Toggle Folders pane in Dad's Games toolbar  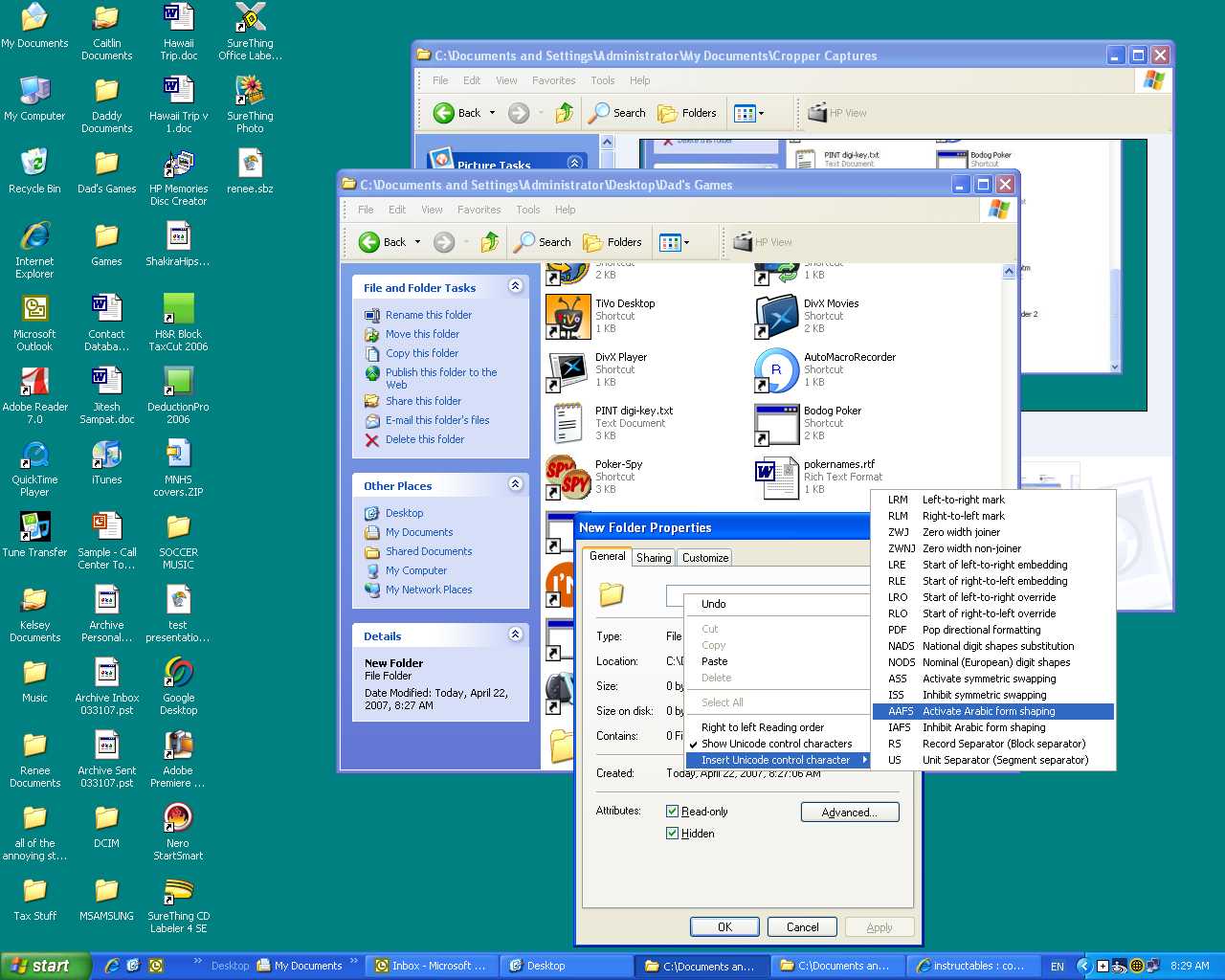612,242
